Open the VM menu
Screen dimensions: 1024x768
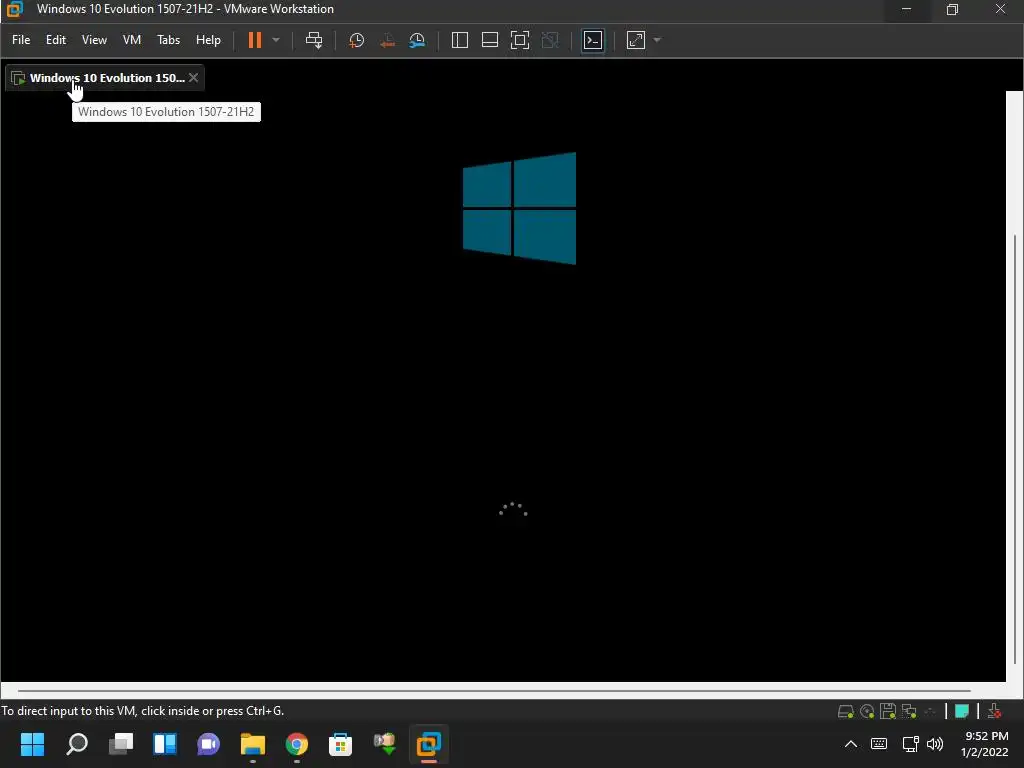click(132, 40)
